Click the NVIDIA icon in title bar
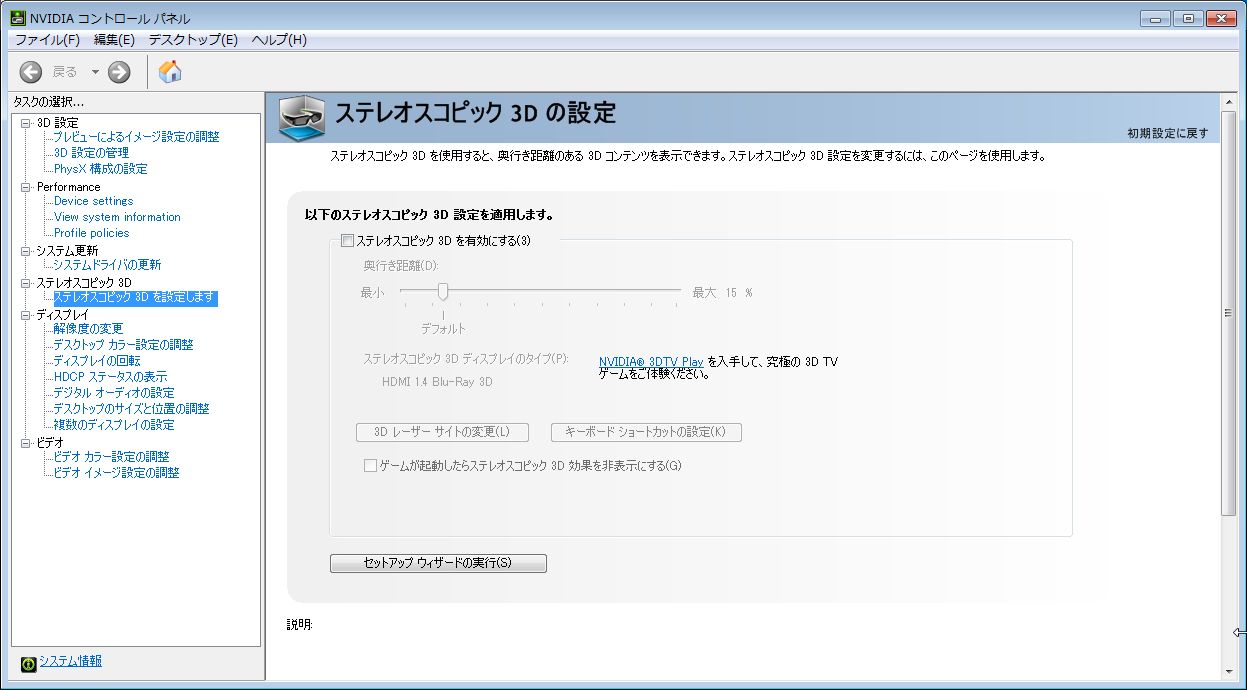Screen dimensions: 1247x690 [x=18, y=18]
